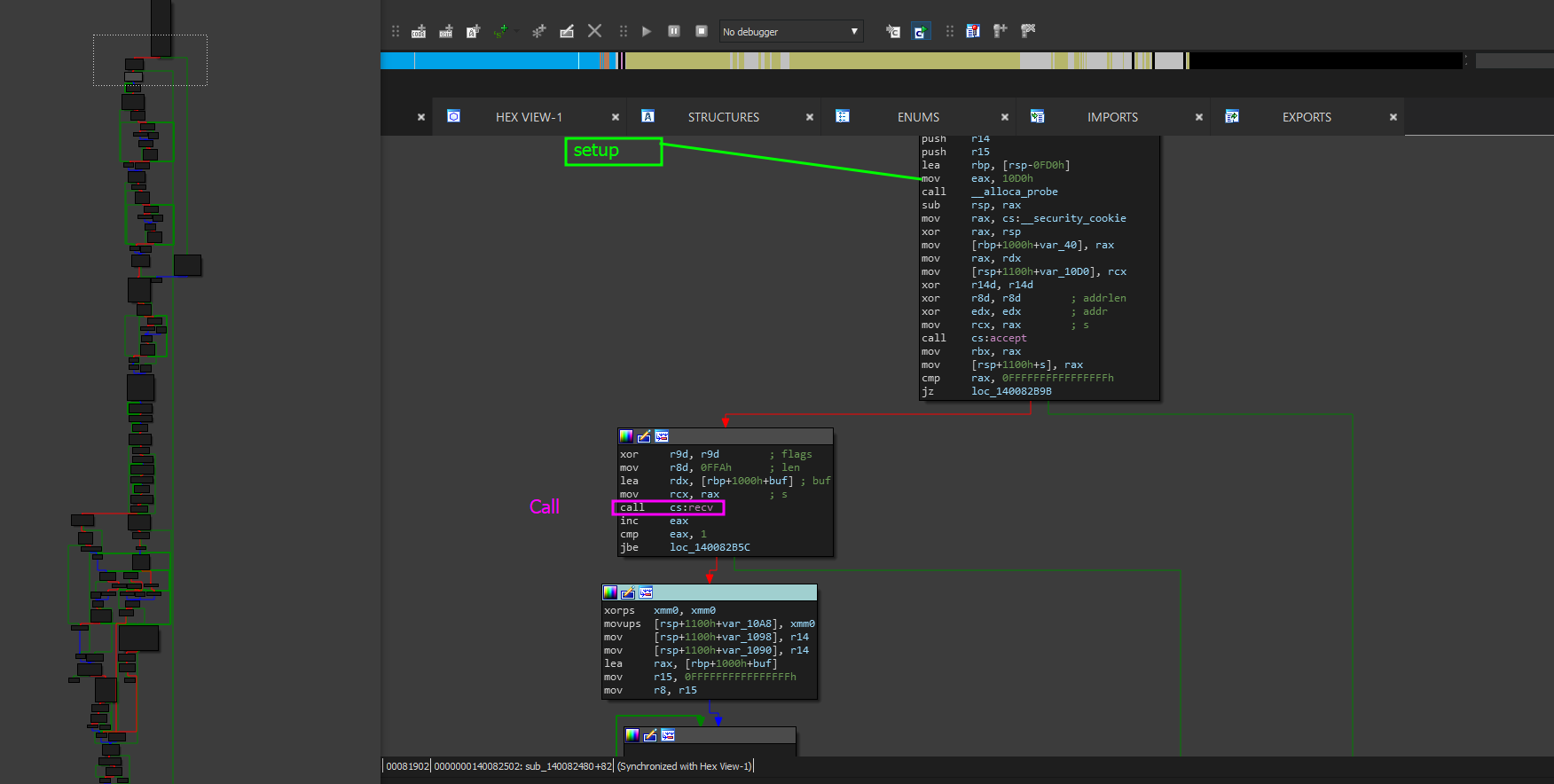
Task: Pause the process from the debugger toolbar
Action: coord(674,31)
